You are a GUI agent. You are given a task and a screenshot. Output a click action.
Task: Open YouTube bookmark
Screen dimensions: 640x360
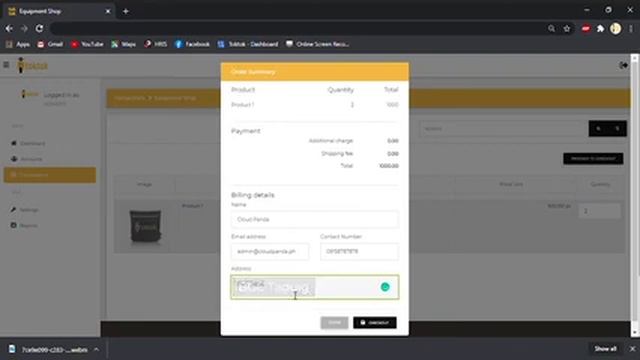tap(87, 44)
